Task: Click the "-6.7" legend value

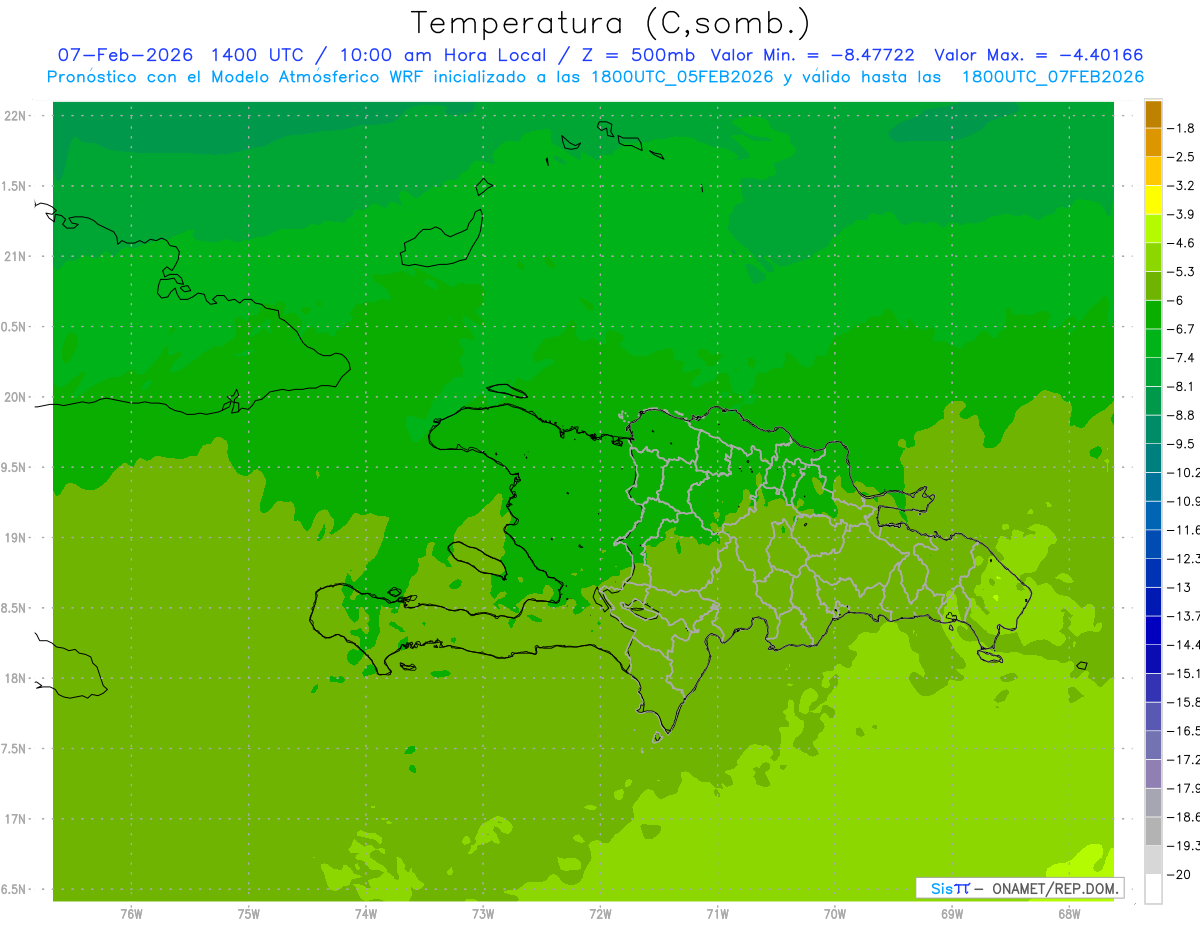Action: [1182, 329]
